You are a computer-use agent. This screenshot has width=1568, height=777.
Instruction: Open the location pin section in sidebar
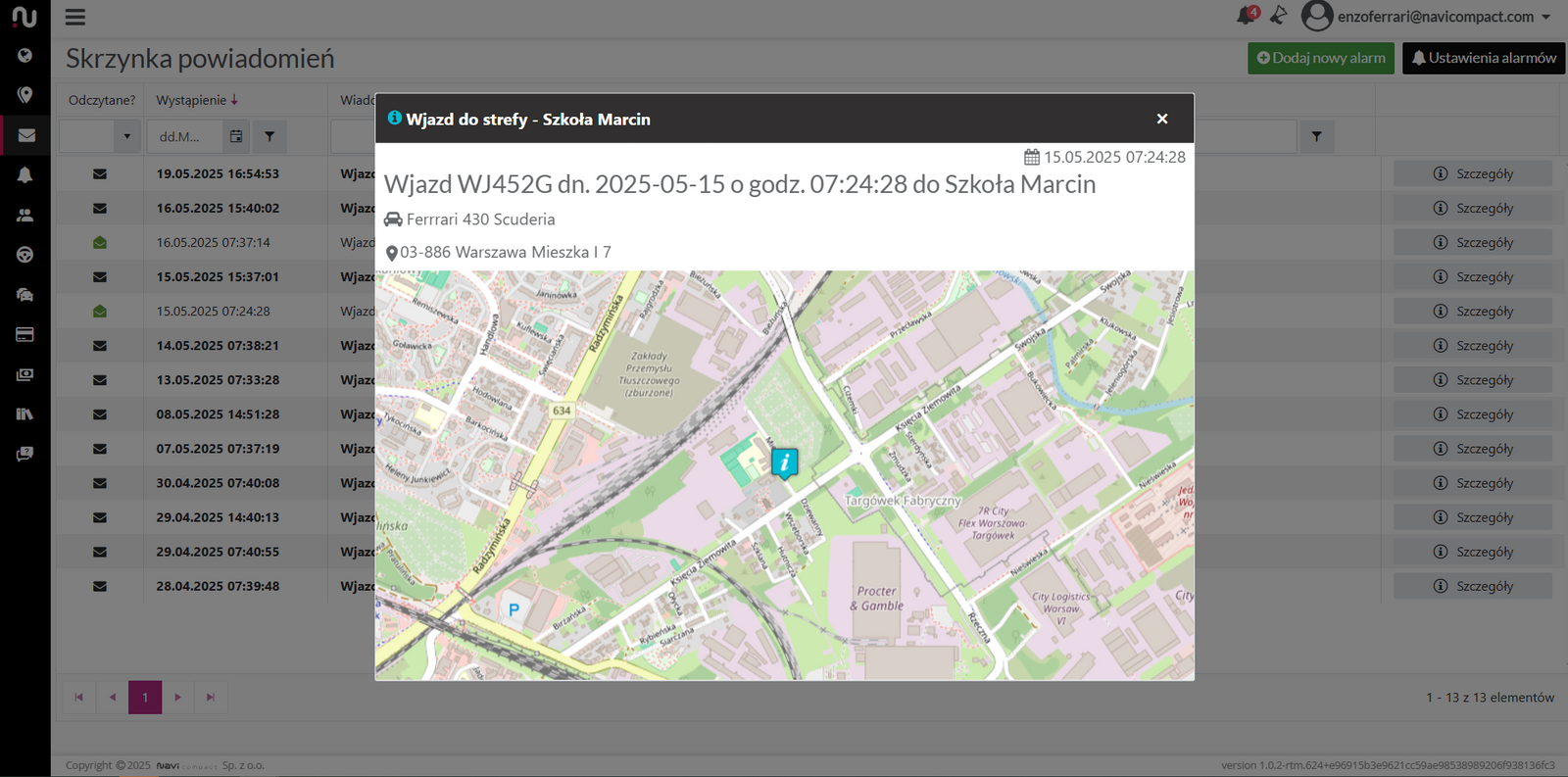(24, 95)
